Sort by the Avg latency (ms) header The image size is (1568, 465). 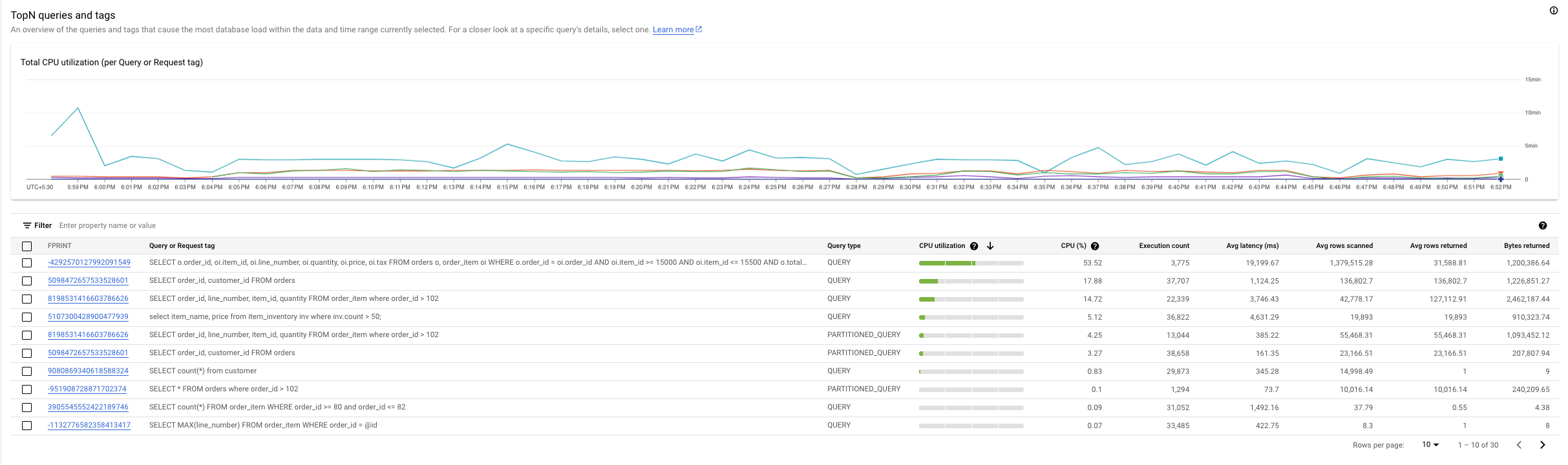coord(1252,246)
